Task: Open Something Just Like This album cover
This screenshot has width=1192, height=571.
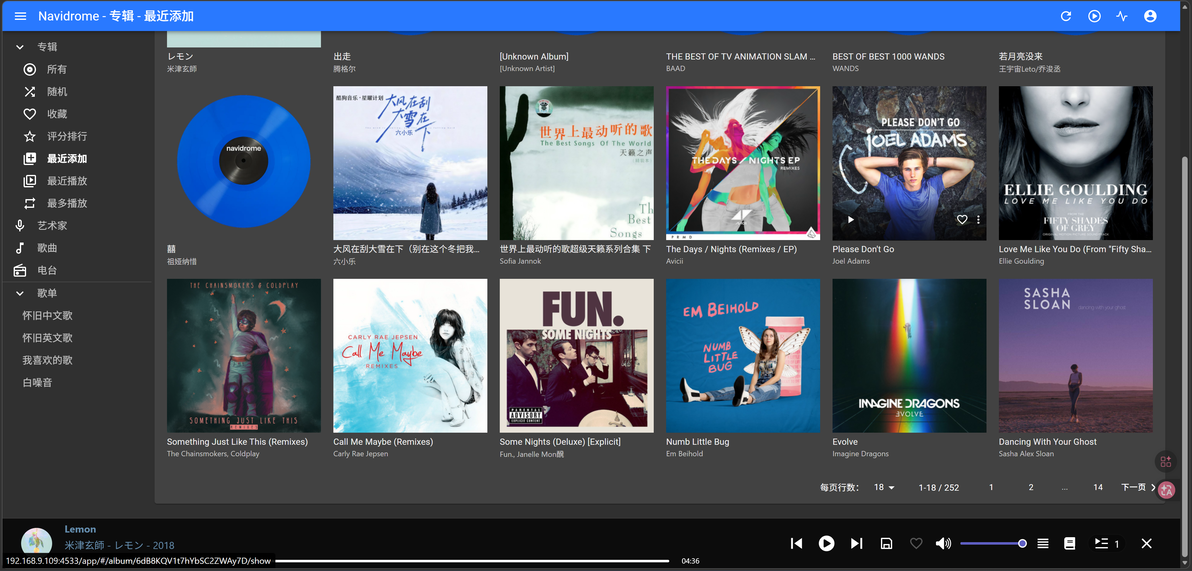Action: click(244, 356)
